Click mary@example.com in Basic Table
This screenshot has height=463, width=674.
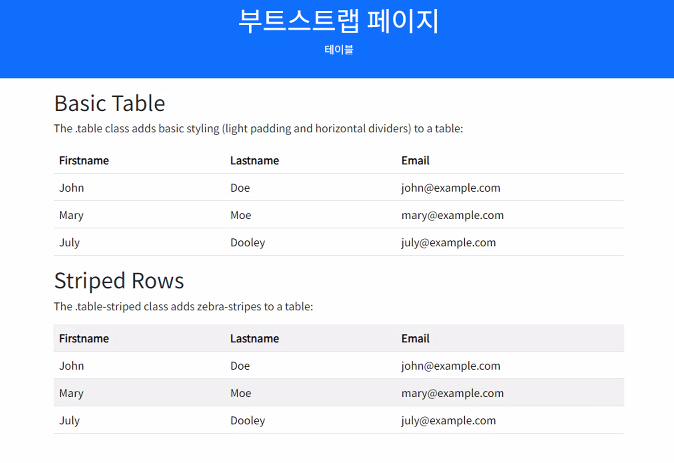pyautogui.click(x=452, y=215)
